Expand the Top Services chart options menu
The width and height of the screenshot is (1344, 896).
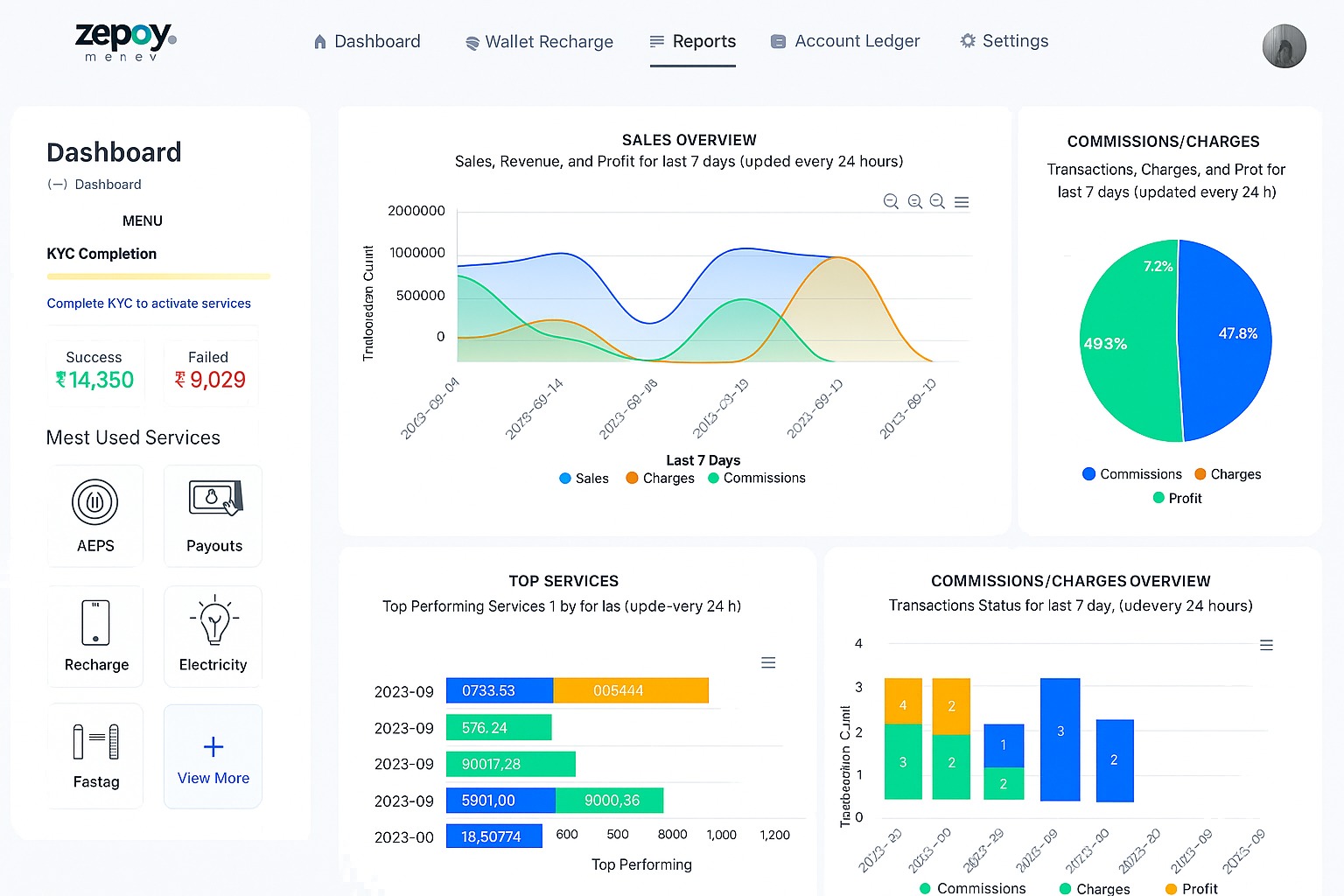pos(768,663)
